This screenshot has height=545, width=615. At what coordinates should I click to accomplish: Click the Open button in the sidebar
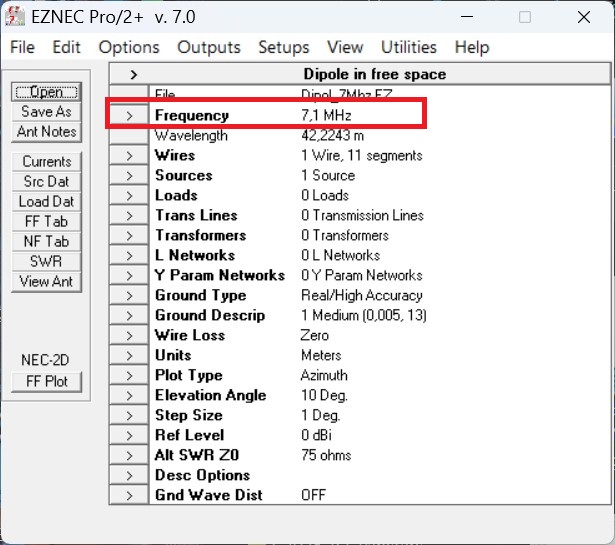(x=46, y=92)
